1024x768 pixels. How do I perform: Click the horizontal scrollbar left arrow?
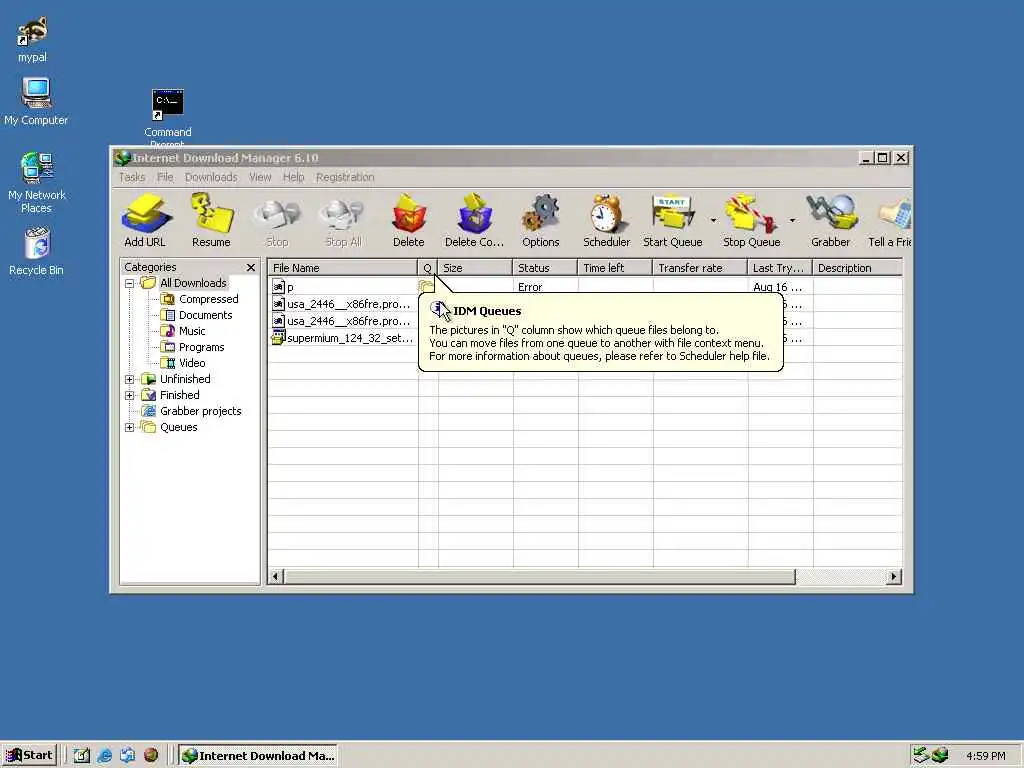(x=276, y=577)
